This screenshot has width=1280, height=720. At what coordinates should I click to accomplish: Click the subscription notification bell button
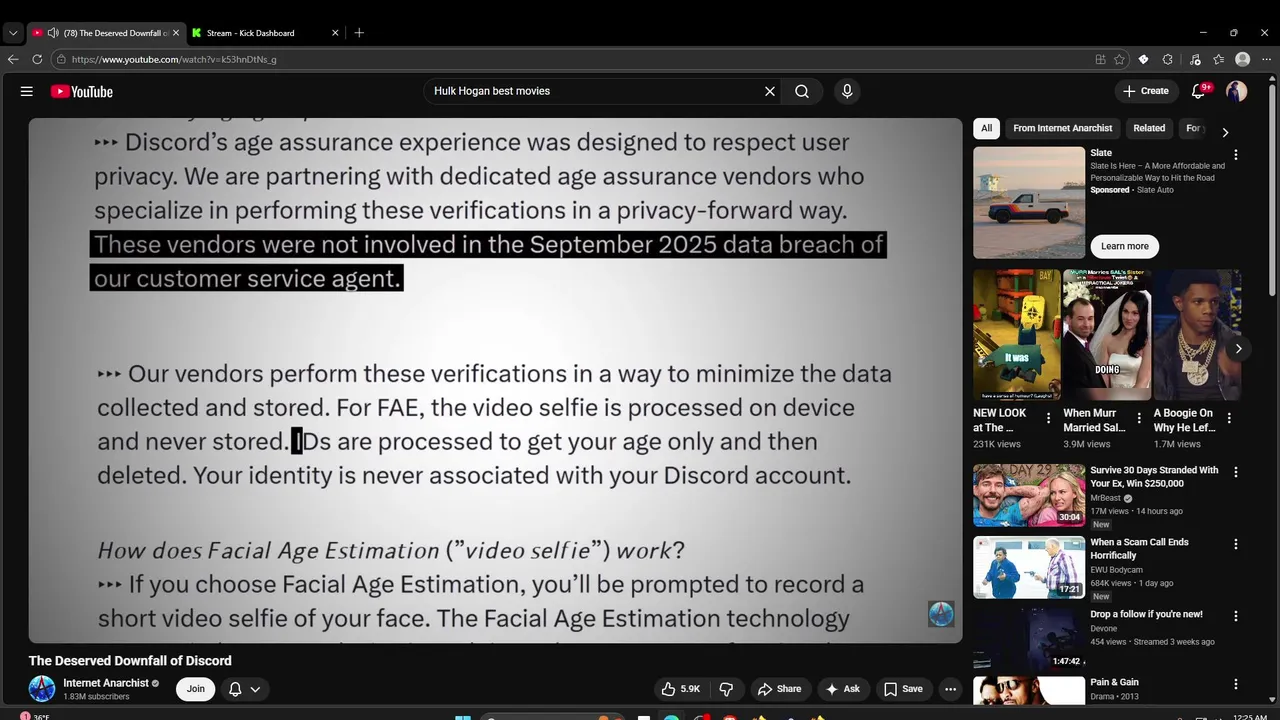(245, 689)
